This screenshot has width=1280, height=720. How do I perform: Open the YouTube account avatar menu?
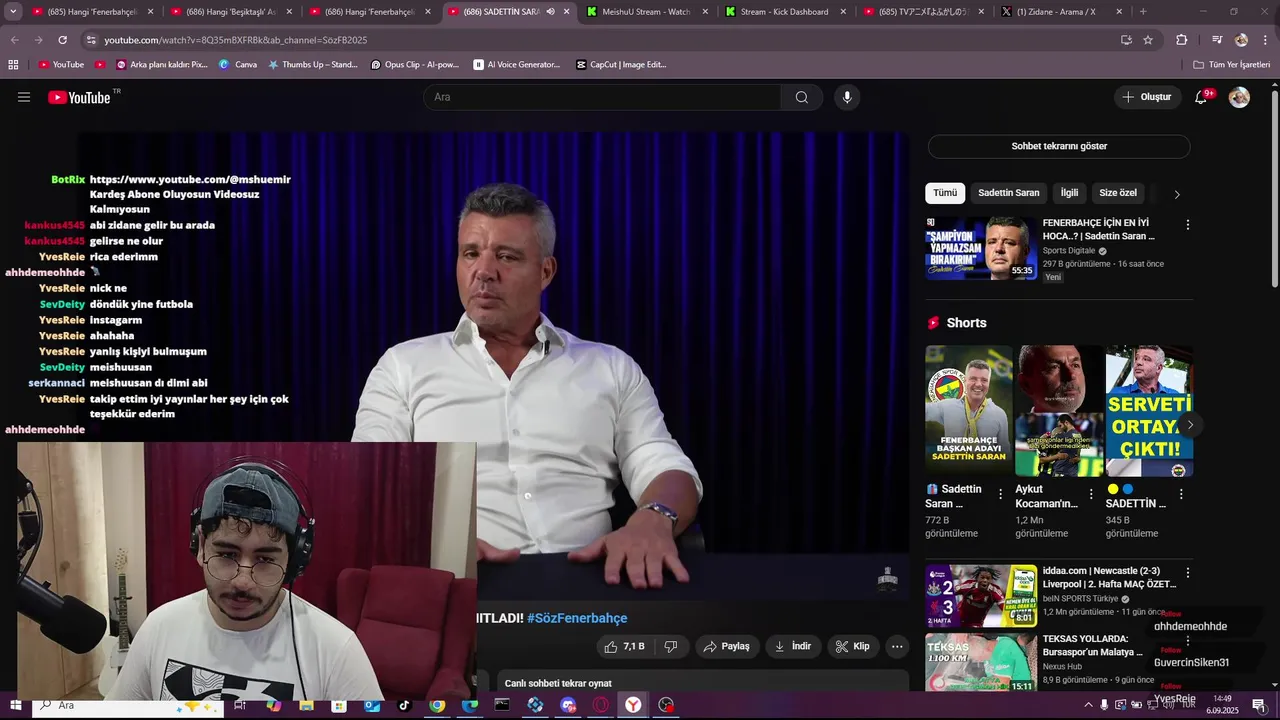1239,97
